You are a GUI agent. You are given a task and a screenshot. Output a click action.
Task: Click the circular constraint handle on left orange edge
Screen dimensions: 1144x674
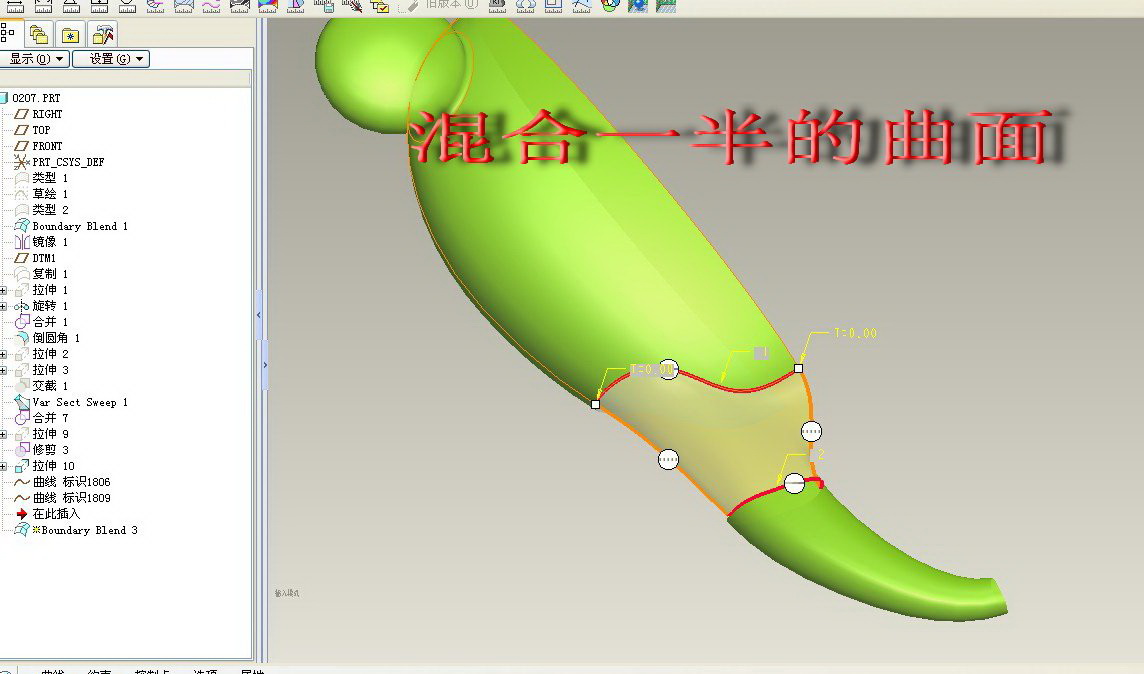click(x=668, y=460)
